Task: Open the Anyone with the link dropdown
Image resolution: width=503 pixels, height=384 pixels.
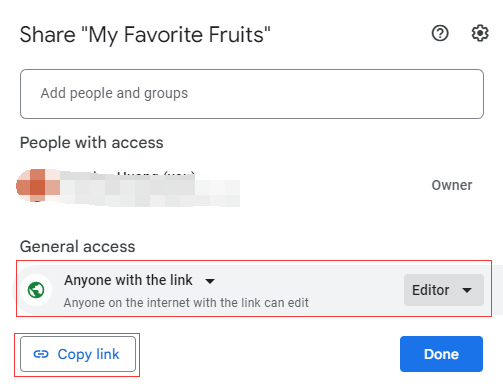Action: [x=140, y=280]
